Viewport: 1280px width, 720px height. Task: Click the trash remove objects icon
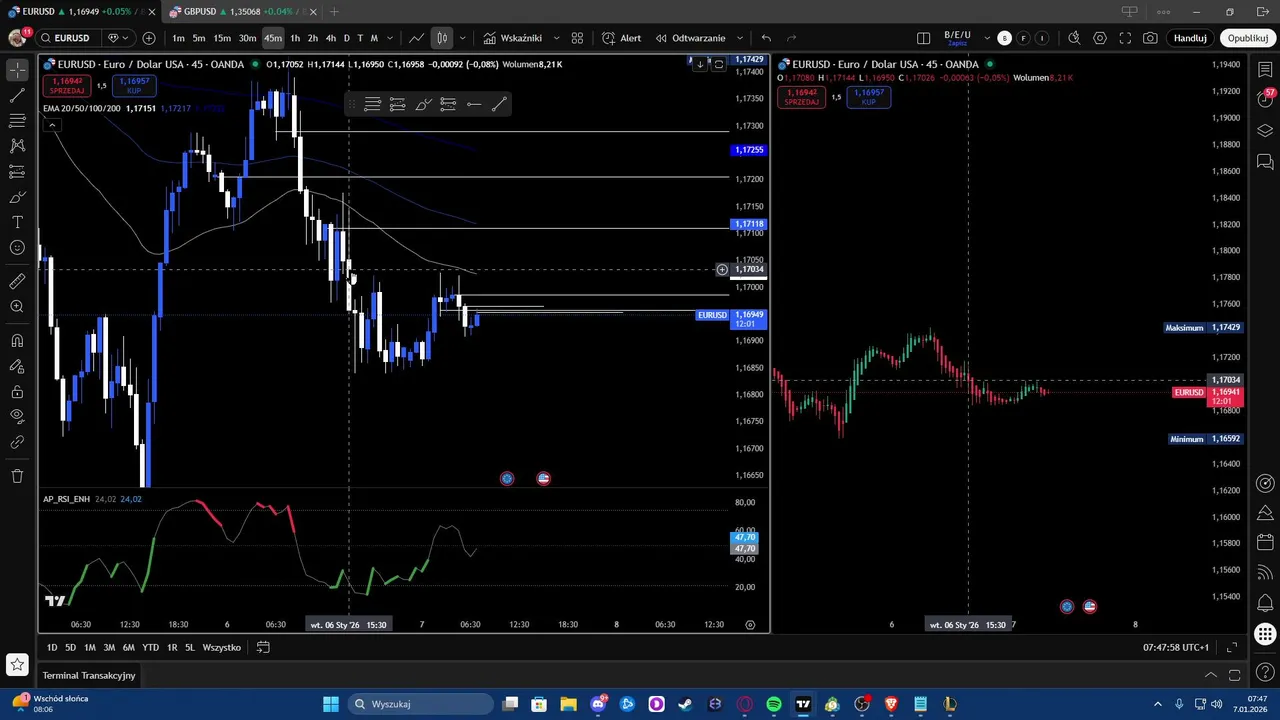pos(17,476)
